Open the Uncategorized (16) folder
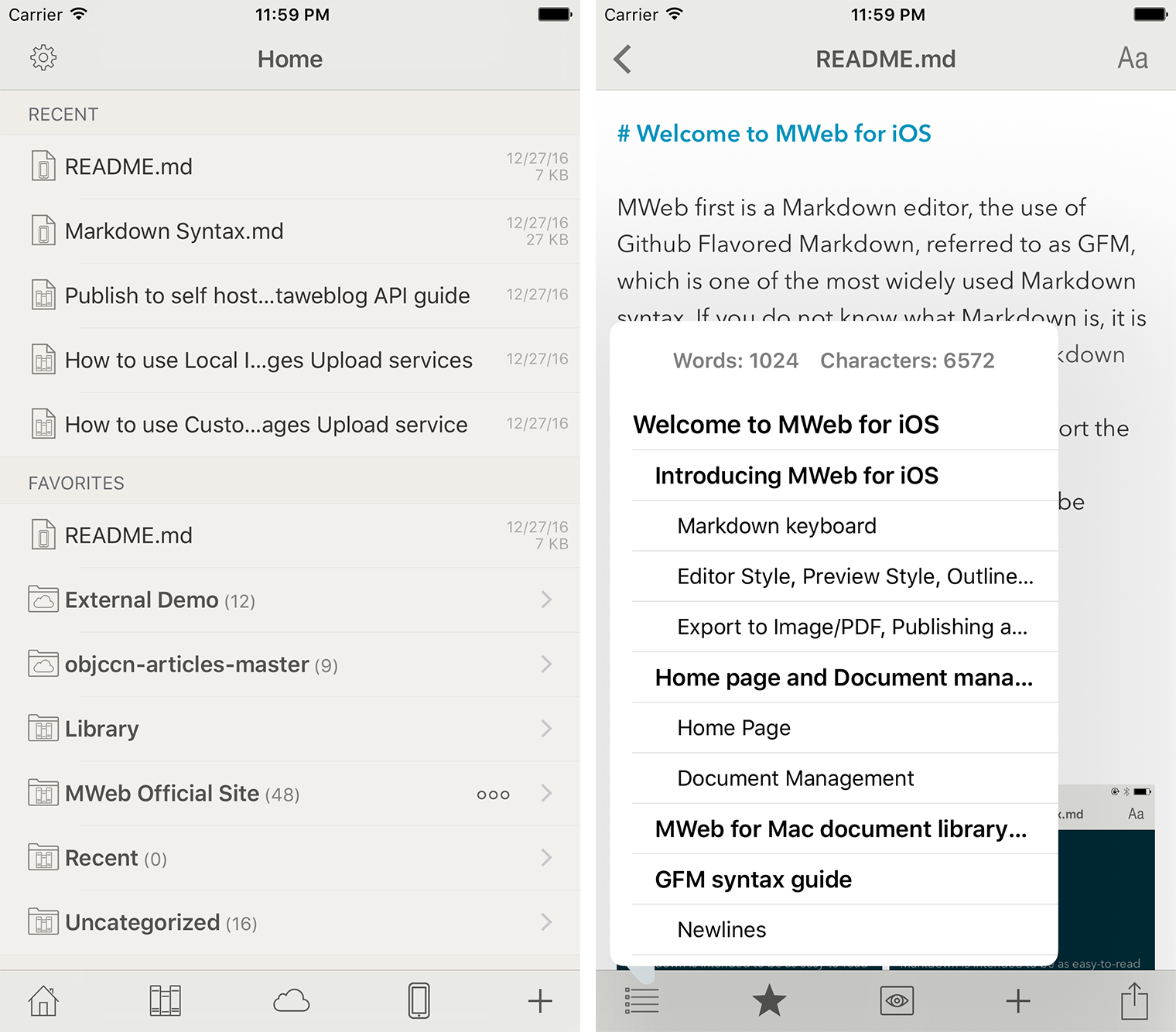Viewport: 1176px width, 1032px height. 290,922
